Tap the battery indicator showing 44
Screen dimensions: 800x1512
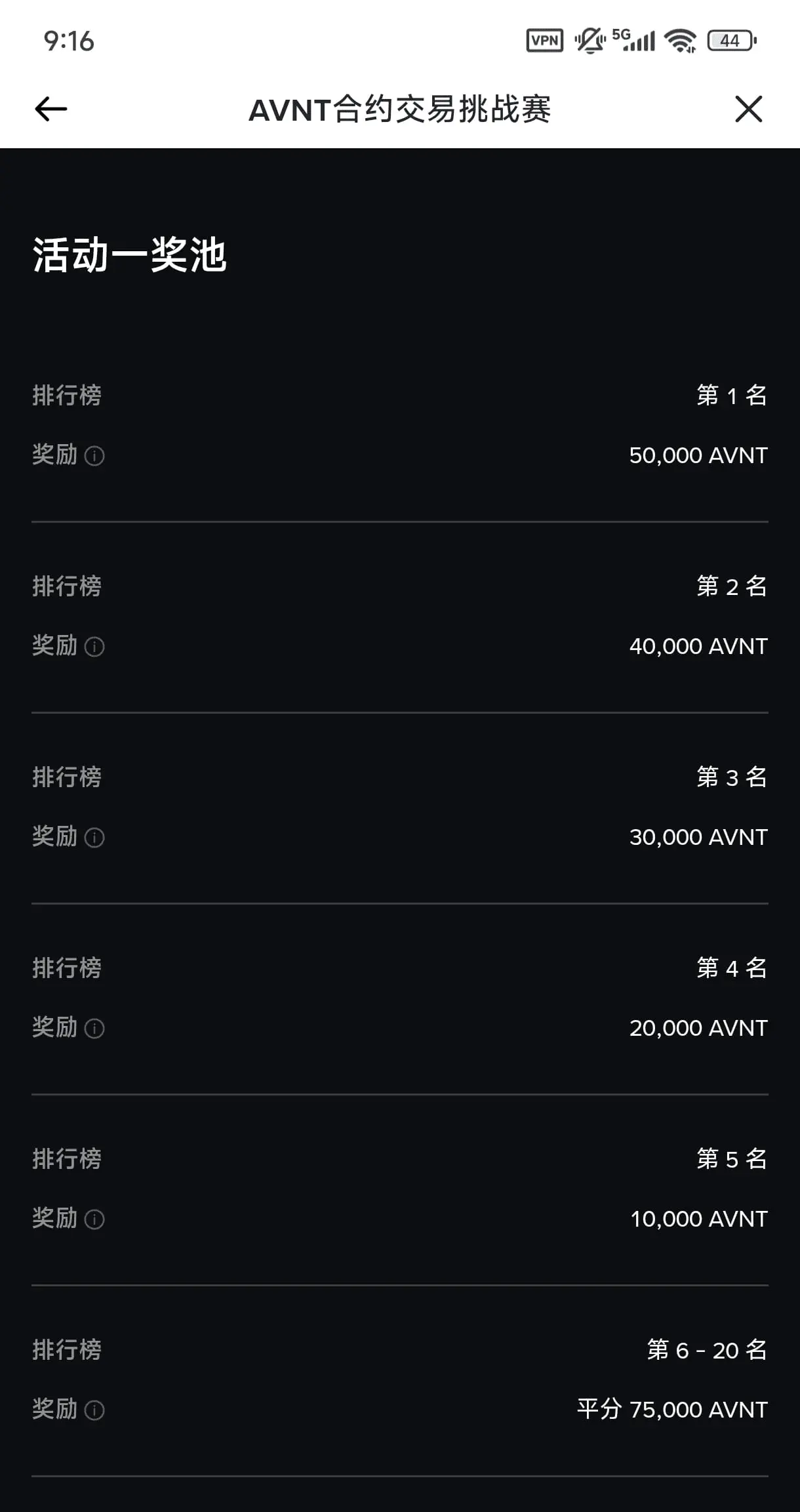coord(732,41)
